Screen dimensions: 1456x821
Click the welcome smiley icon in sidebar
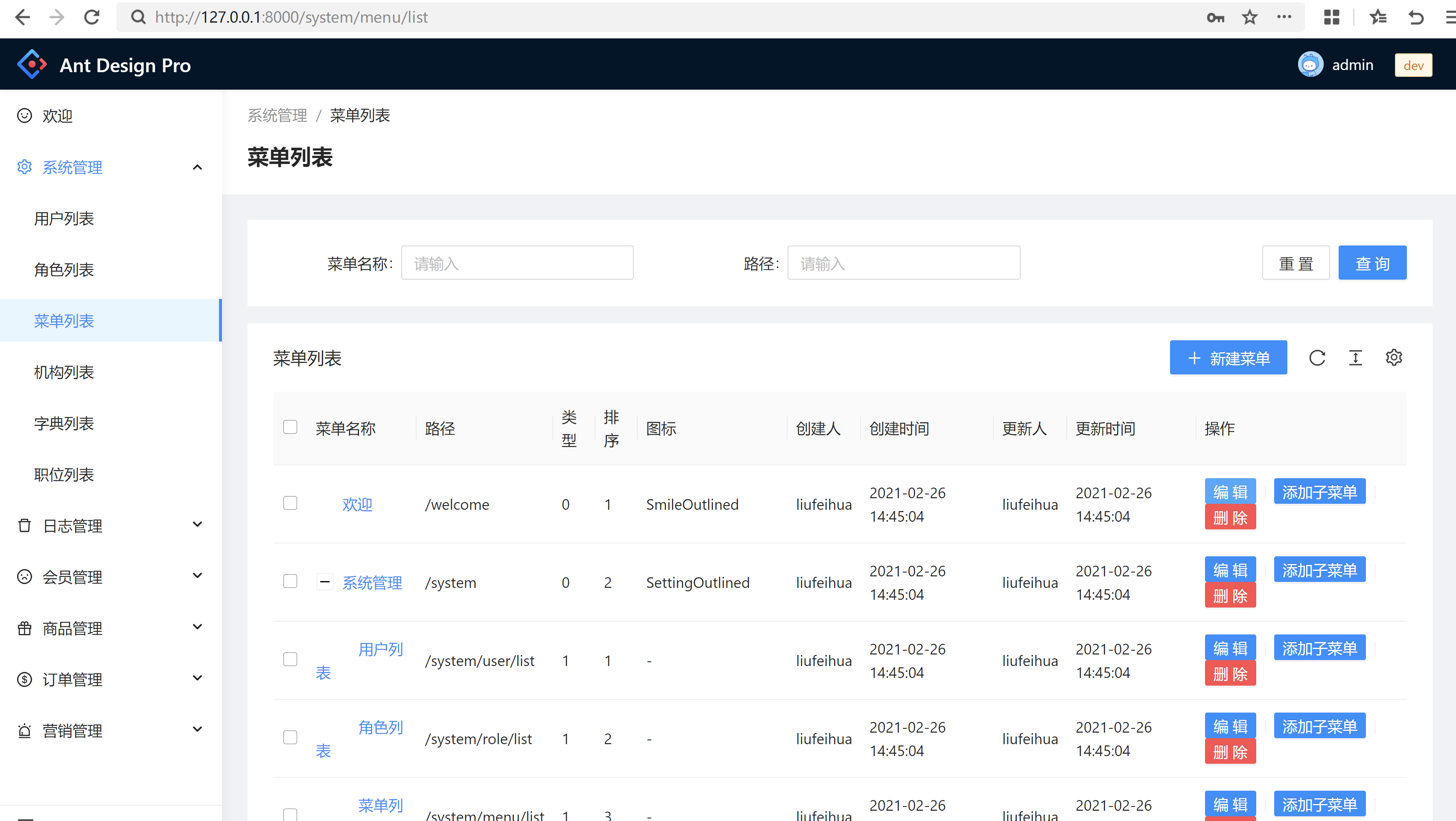pos(24,115)
